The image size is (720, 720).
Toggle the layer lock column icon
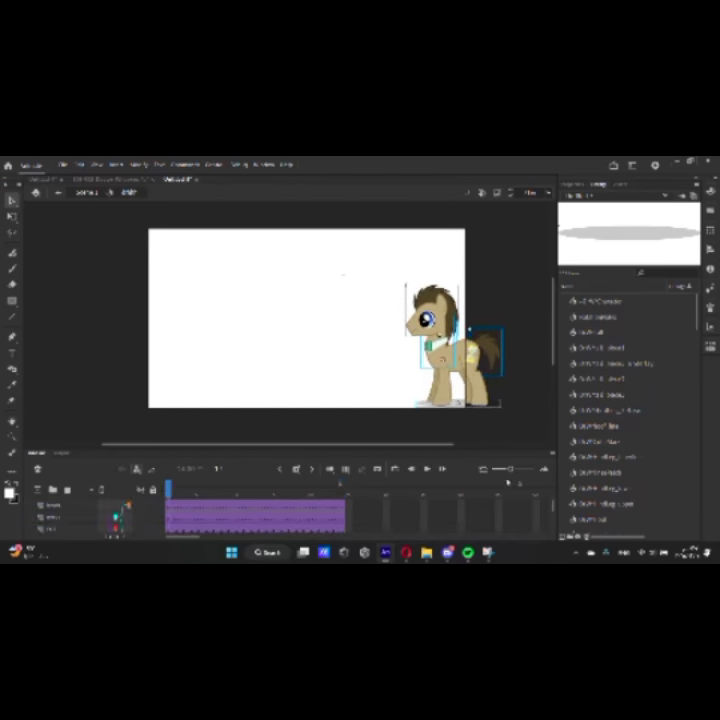[152, 489]
